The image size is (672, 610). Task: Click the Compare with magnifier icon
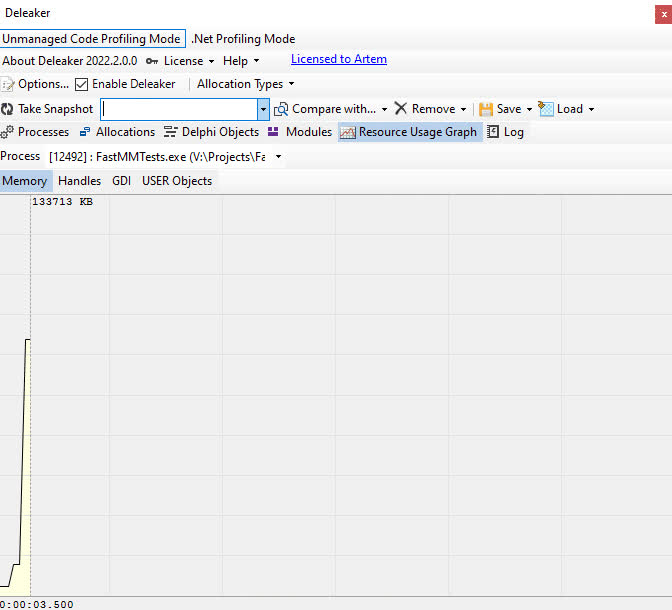(281, 109)
